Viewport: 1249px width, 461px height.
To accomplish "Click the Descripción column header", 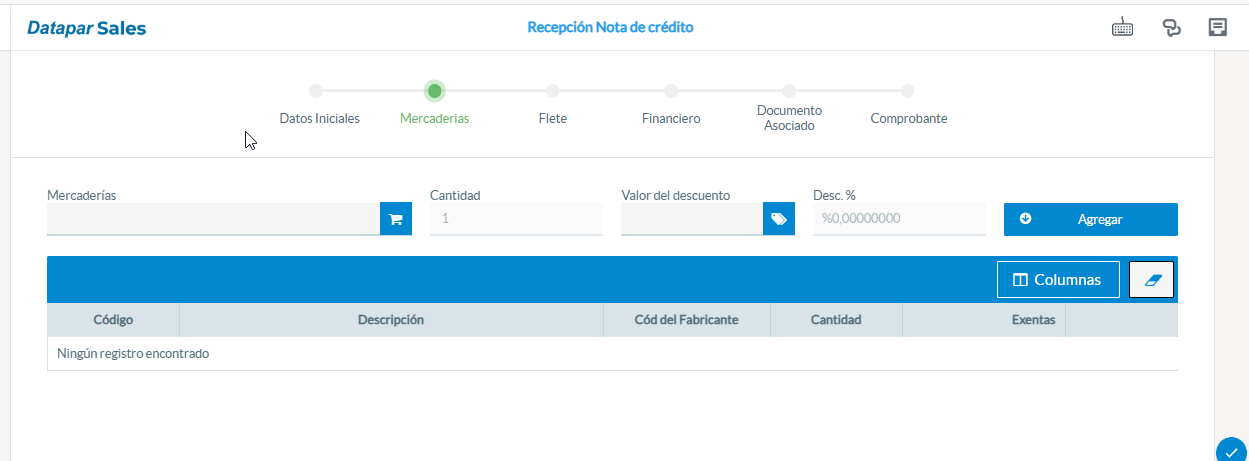I will 391,320.
